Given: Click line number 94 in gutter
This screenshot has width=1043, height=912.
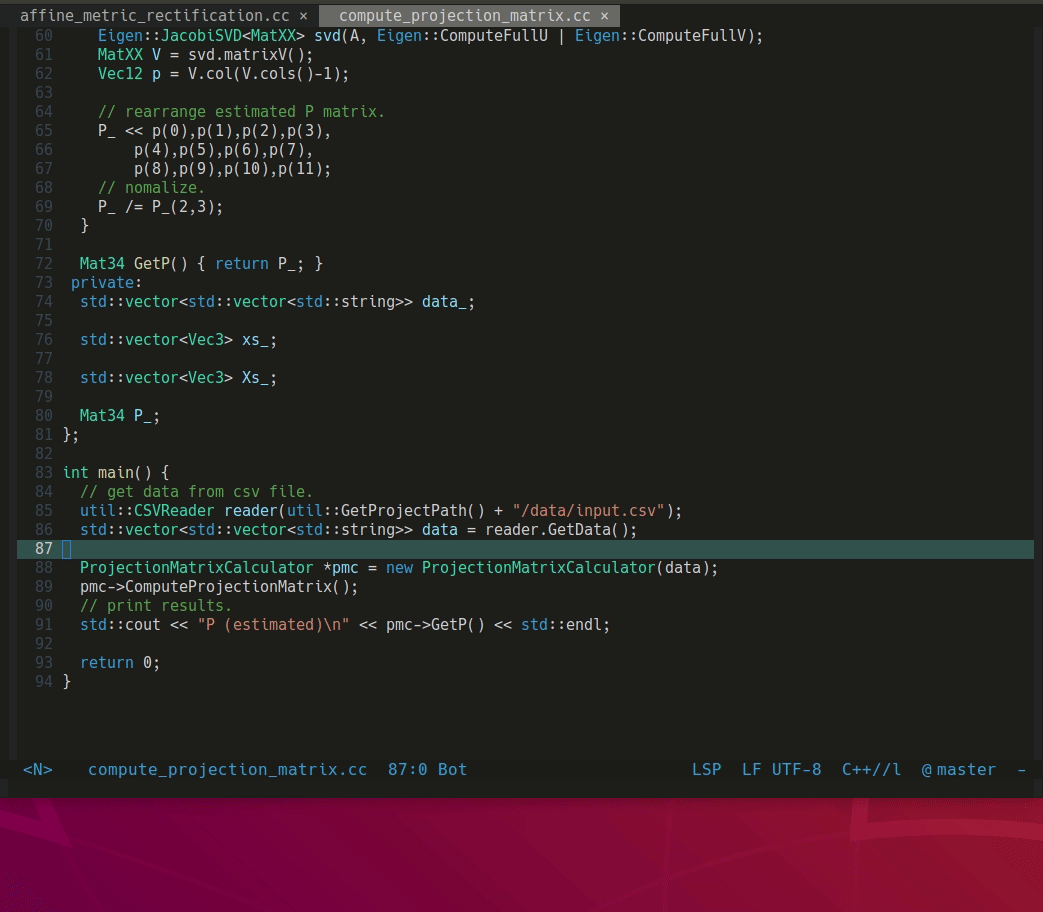Looking at the screenshot, I should pos(44,682).
